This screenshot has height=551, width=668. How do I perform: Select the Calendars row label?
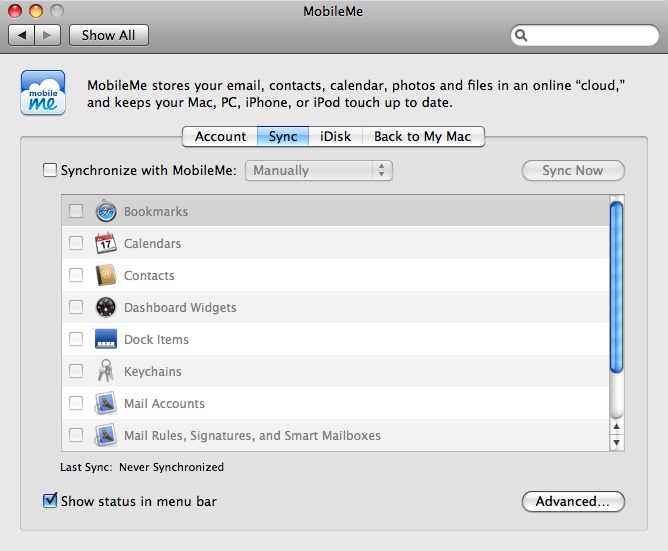pyautogui.click(x=153, y=243)
